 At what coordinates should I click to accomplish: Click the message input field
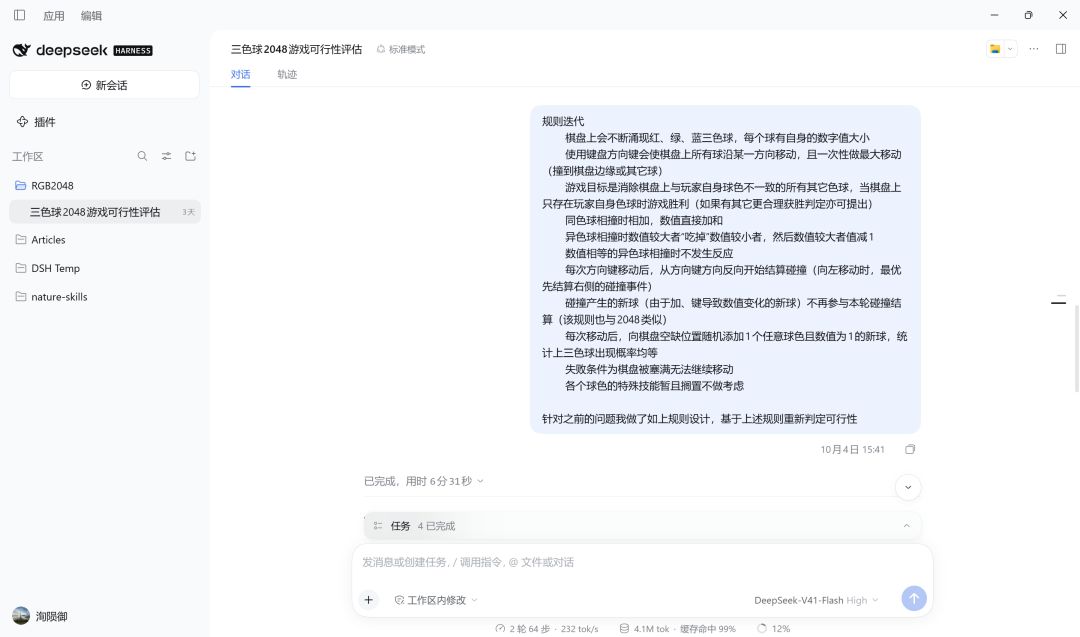(642, 562)
